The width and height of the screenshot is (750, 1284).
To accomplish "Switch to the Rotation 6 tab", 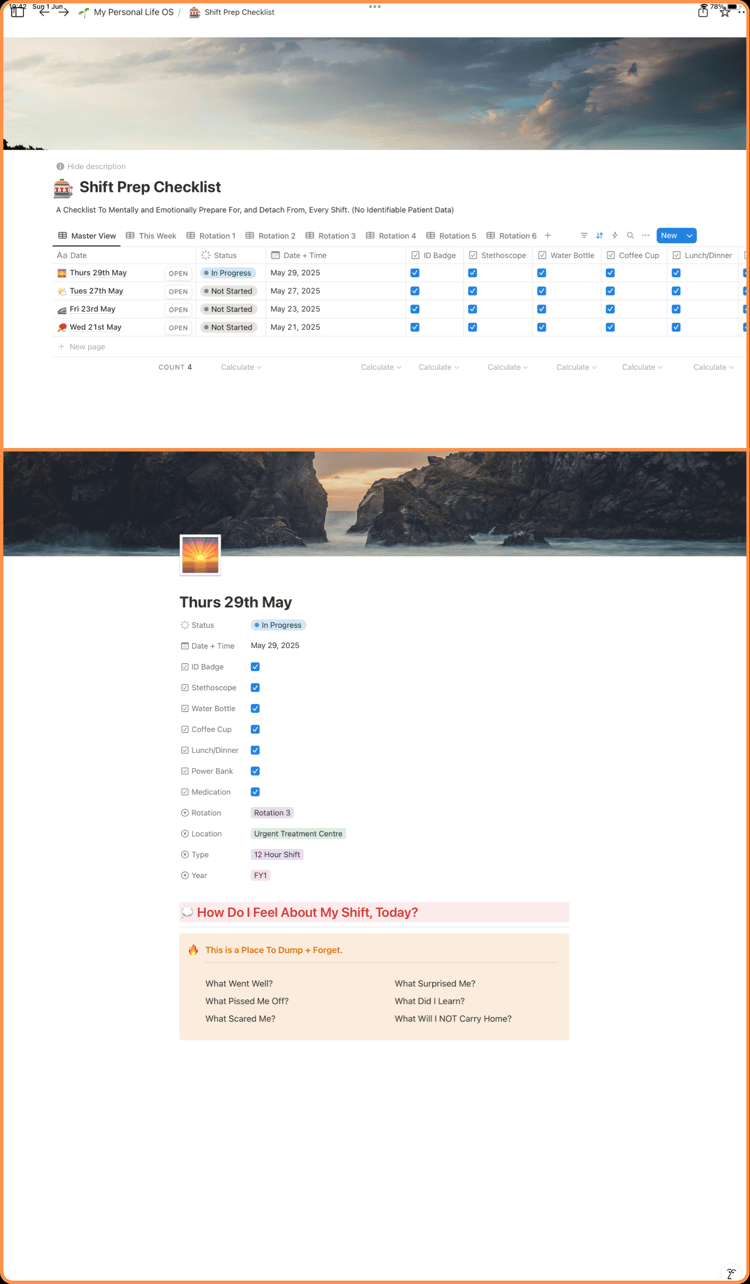I will coord(511,236).
